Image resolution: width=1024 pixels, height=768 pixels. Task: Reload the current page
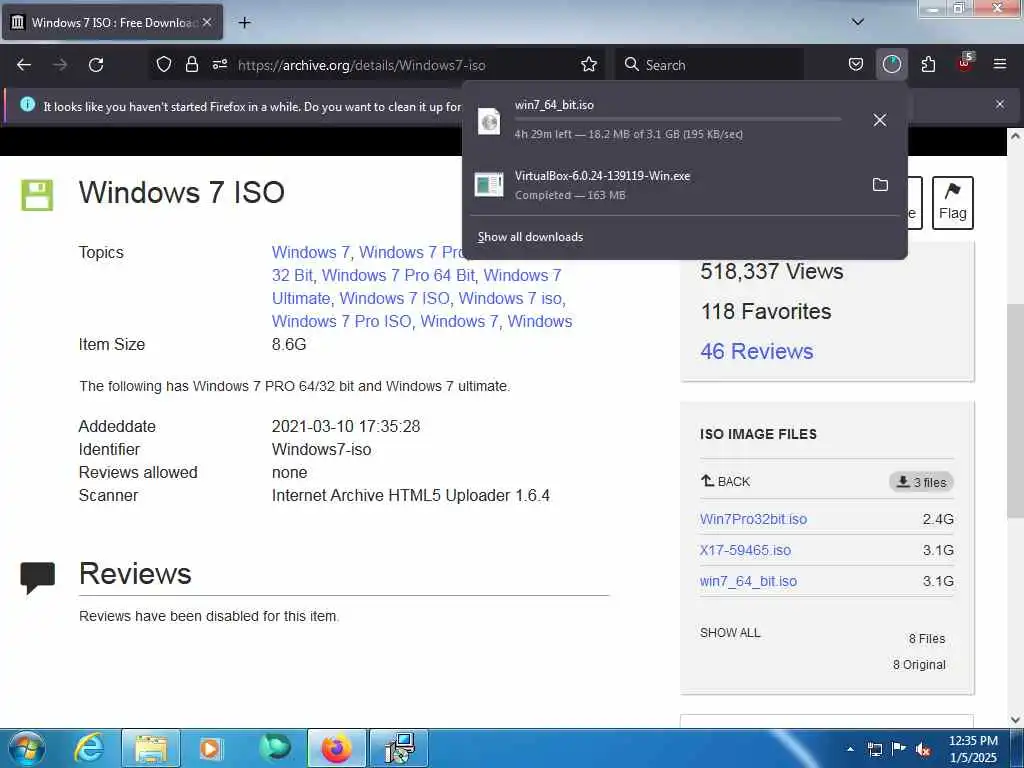(96, 65)
